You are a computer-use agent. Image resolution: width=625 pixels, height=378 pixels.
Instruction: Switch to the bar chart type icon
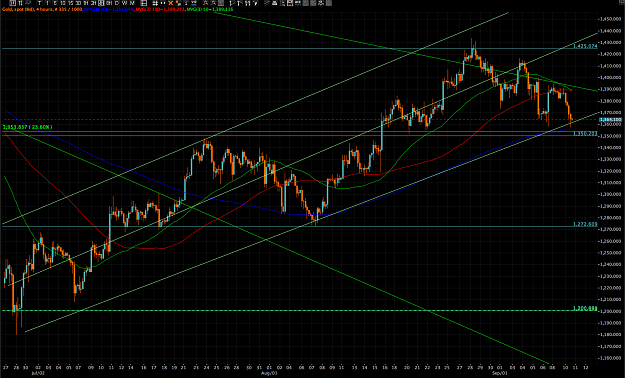[x=20, y=3]
